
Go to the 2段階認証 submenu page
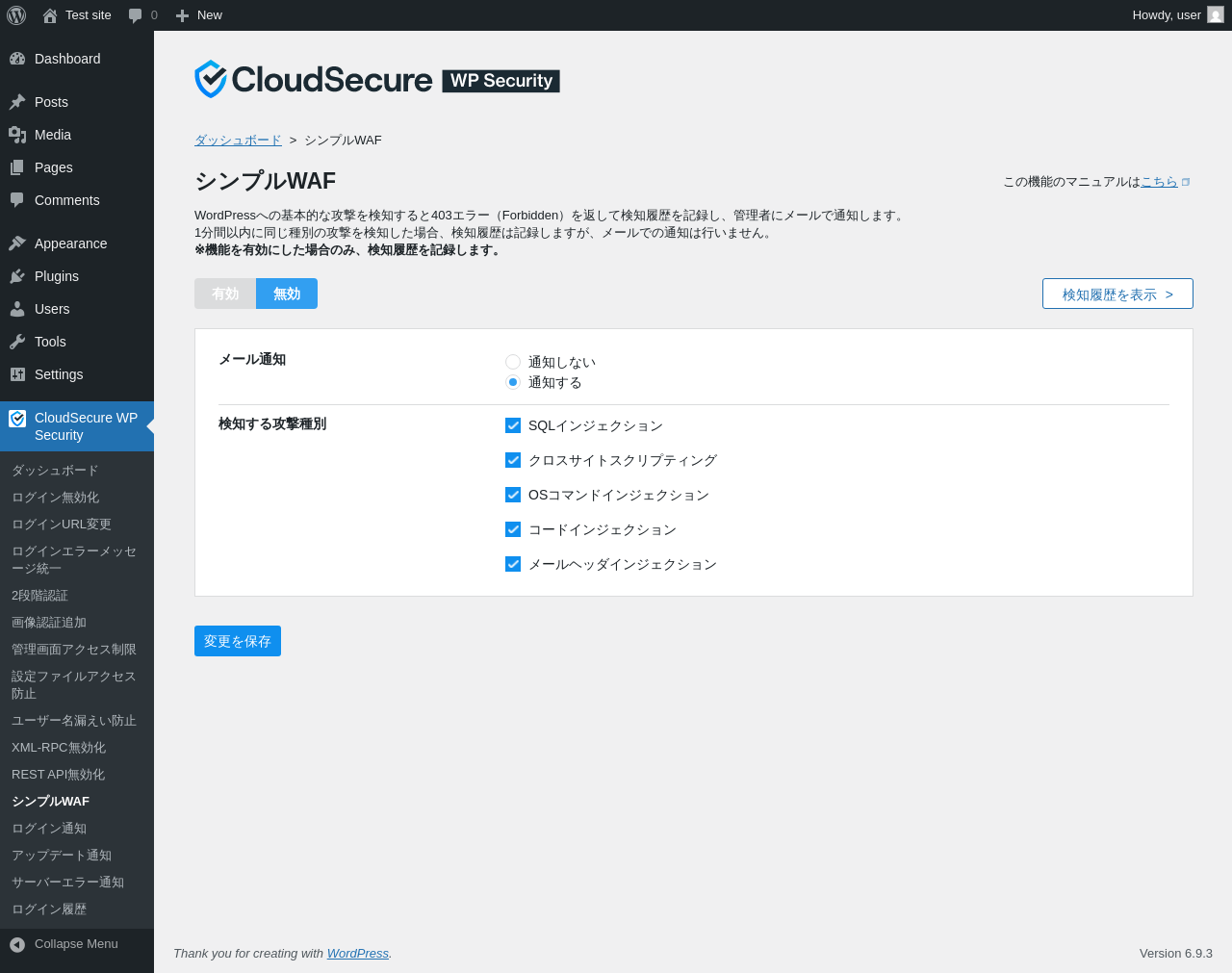point(39,596)
